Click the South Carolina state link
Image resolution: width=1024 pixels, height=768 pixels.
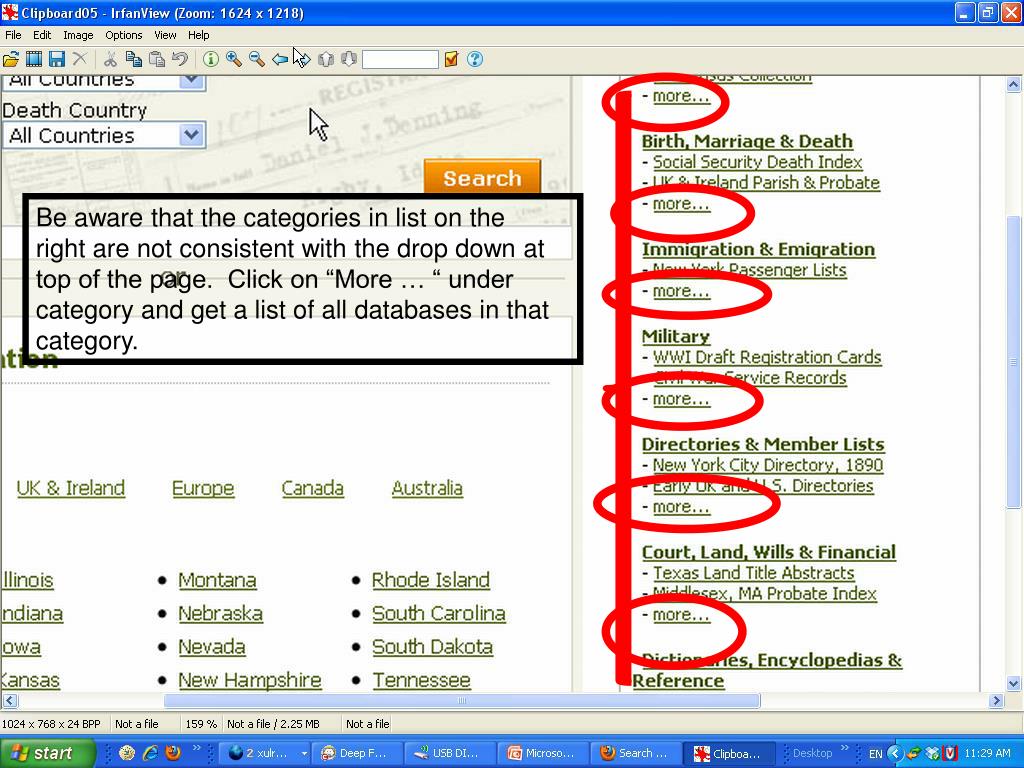click(439, 613)
